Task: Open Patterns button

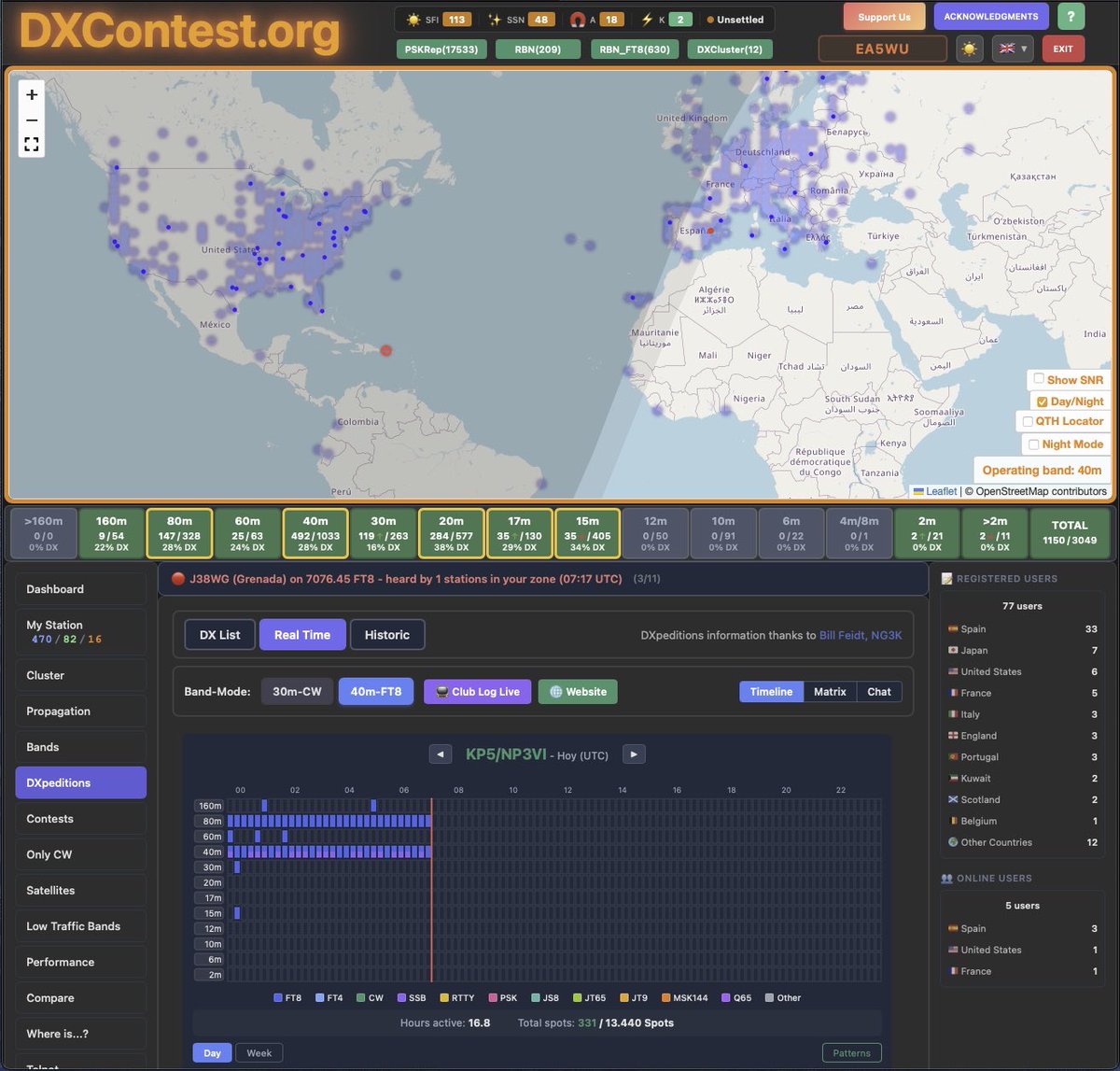Action: (x=851, y=1053)
